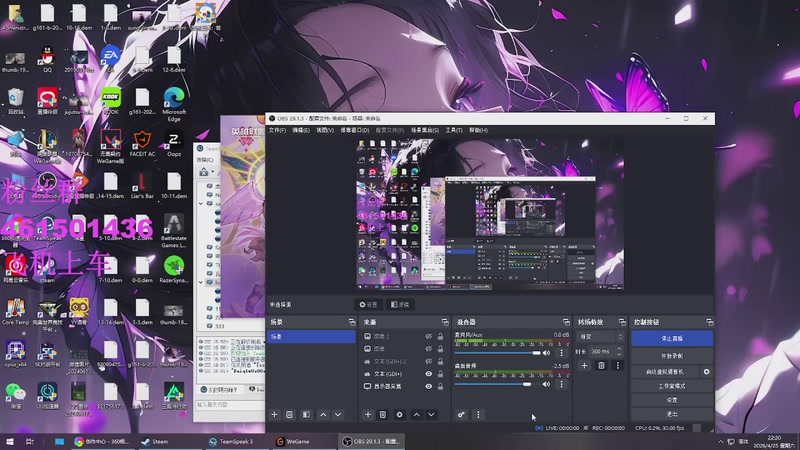Collapse the lower TeamSpeak channel tree arrow
Screen dimensions: 800x450
(201, 282)
